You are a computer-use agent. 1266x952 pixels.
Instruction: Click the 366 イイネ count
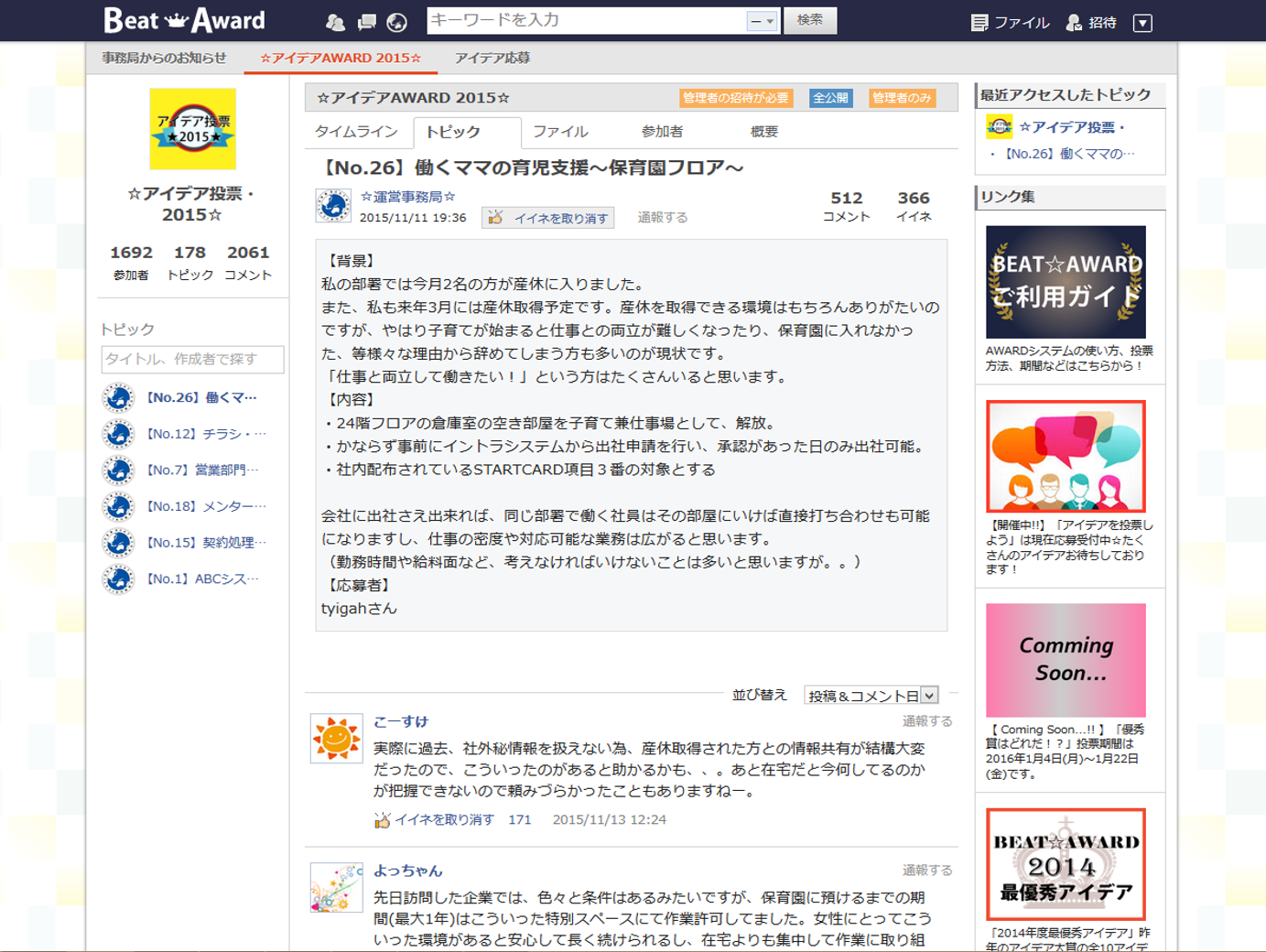pos(914,206)
